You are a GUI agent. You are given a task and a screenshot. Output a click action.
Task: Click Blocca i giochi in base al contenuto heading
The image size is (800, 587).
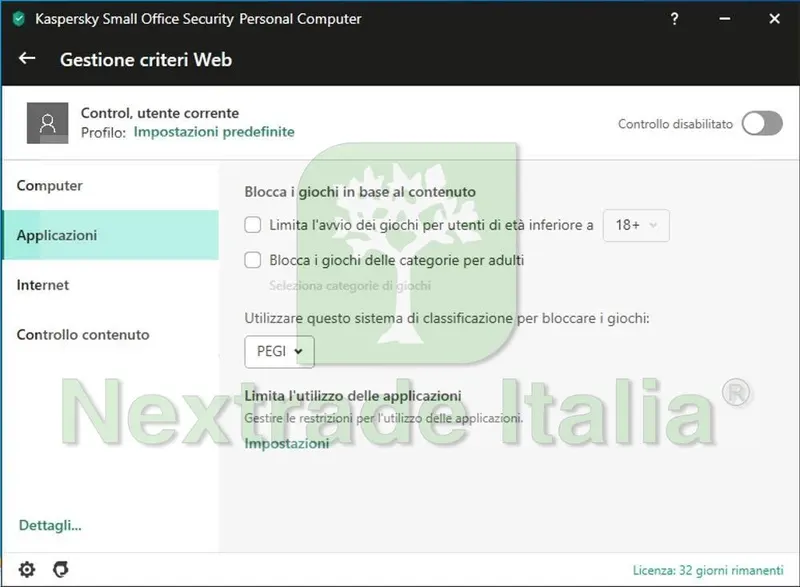coord(360,192)
